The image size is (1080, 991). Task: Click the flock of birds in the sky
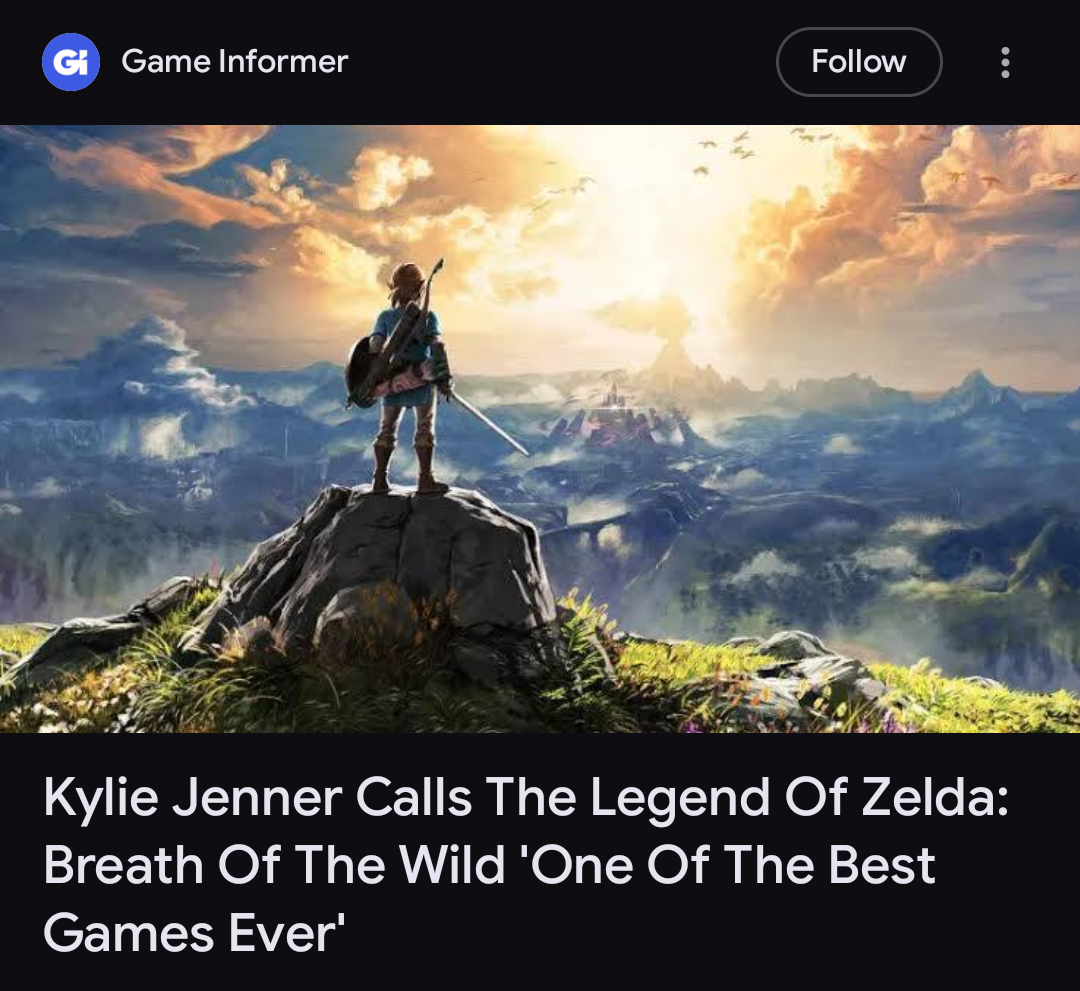click(730, 150)
